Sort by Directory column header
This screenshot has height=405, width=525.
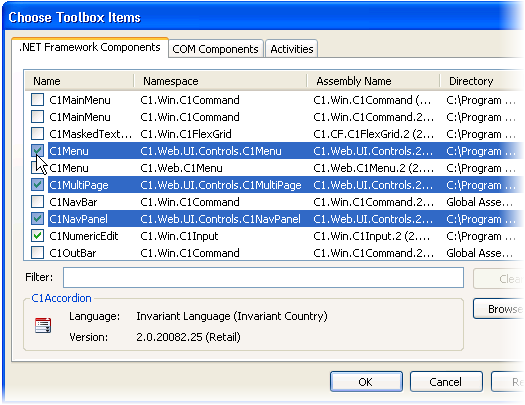pos(482,81)
